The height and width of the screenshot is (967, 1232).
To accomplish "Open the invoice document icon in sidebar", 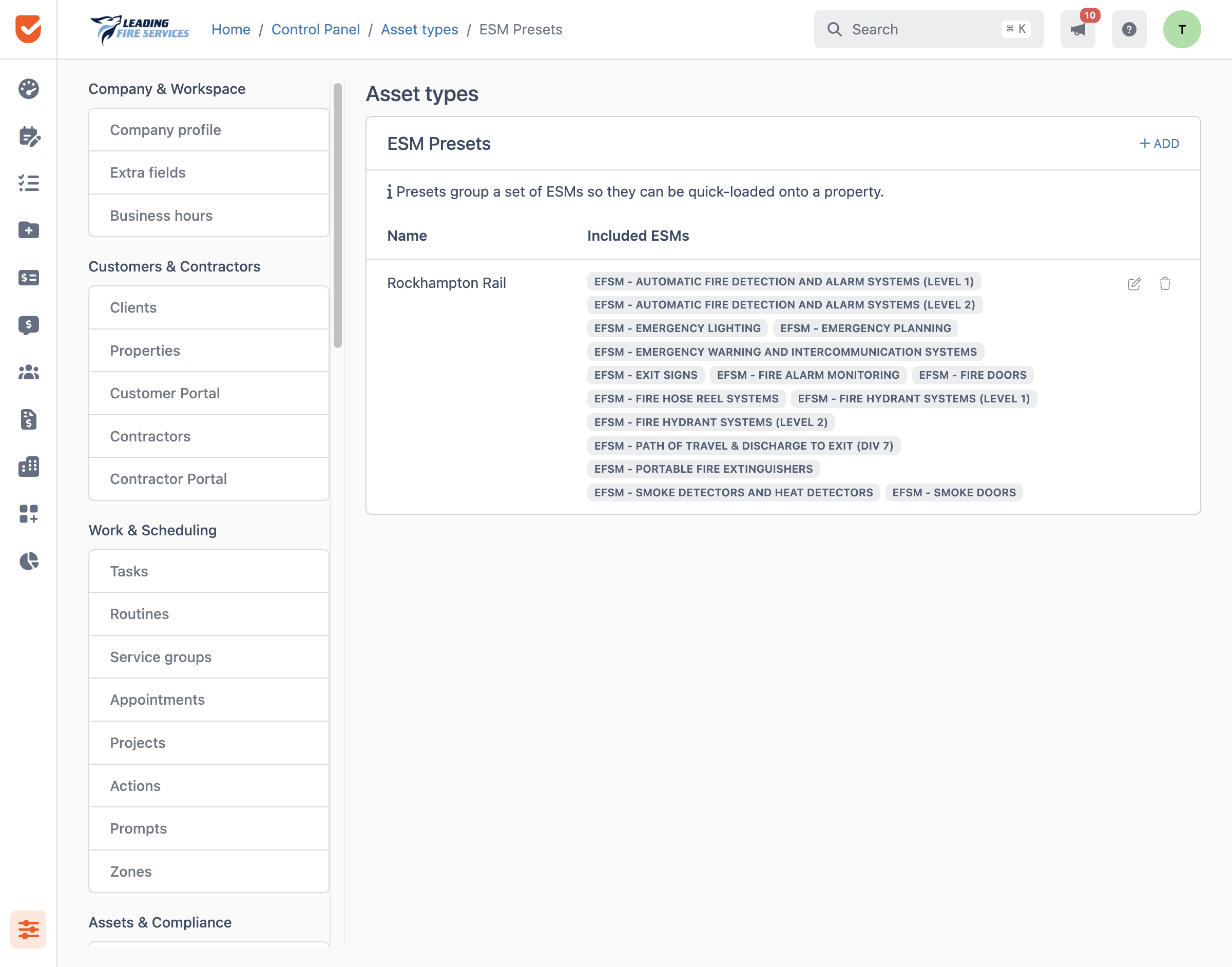I will coord(28,419).
